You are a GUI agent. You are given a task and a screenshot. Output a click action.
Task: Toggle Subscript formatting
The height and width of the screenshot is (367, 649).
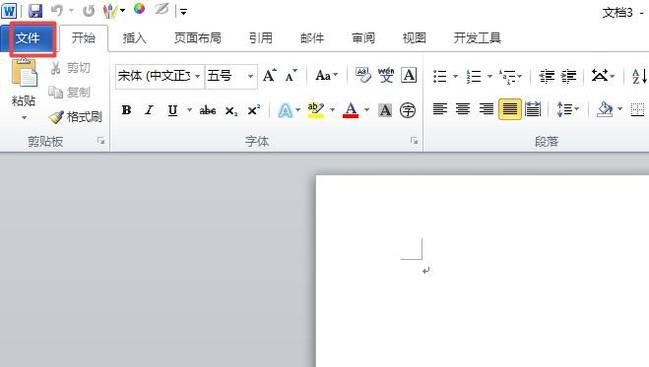231,111
